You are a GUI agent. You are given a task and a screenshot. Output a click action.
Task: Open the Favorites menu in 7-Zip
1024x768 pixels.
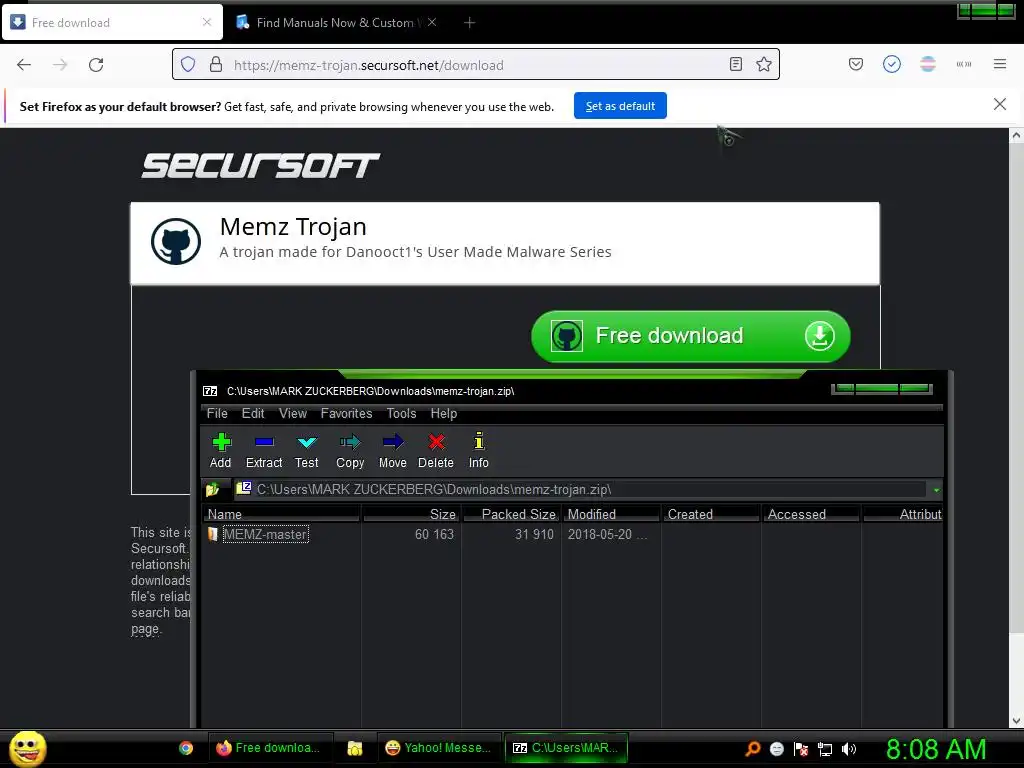pyautogui.click(x=346, y=413)
